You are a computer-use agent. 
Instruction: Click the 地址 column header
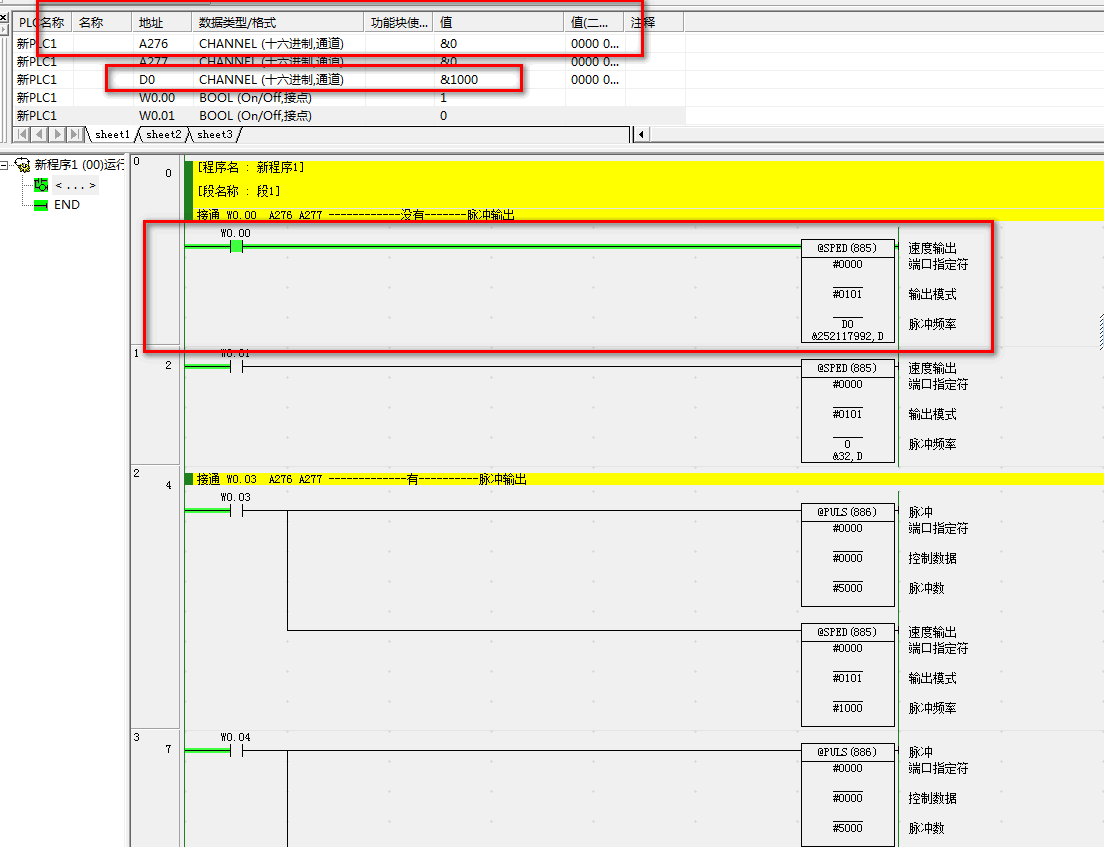point(160,22)
